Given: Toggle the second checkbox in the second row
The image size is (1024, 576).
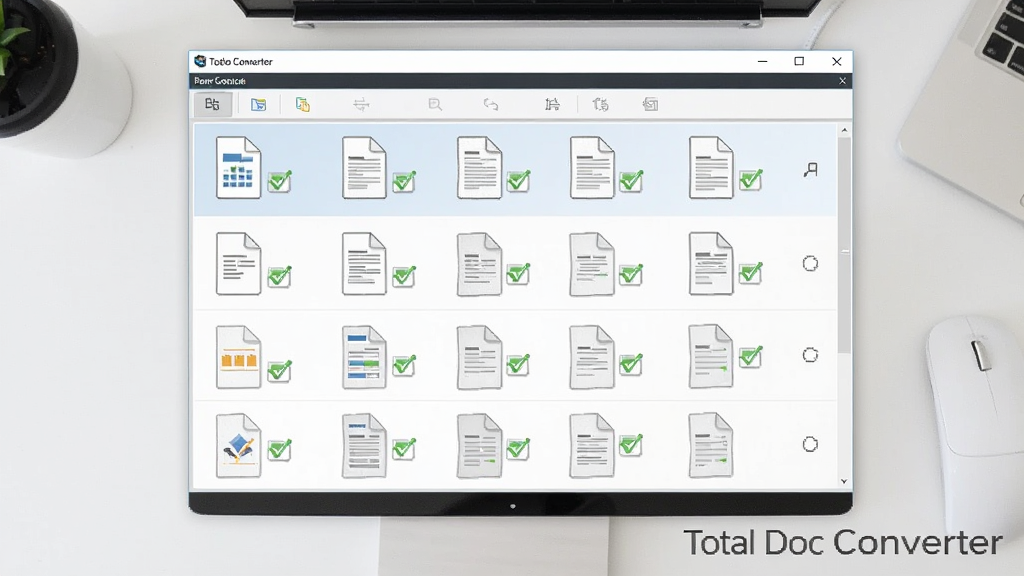Looking at the screenshot, I should [x=404, y=276].
